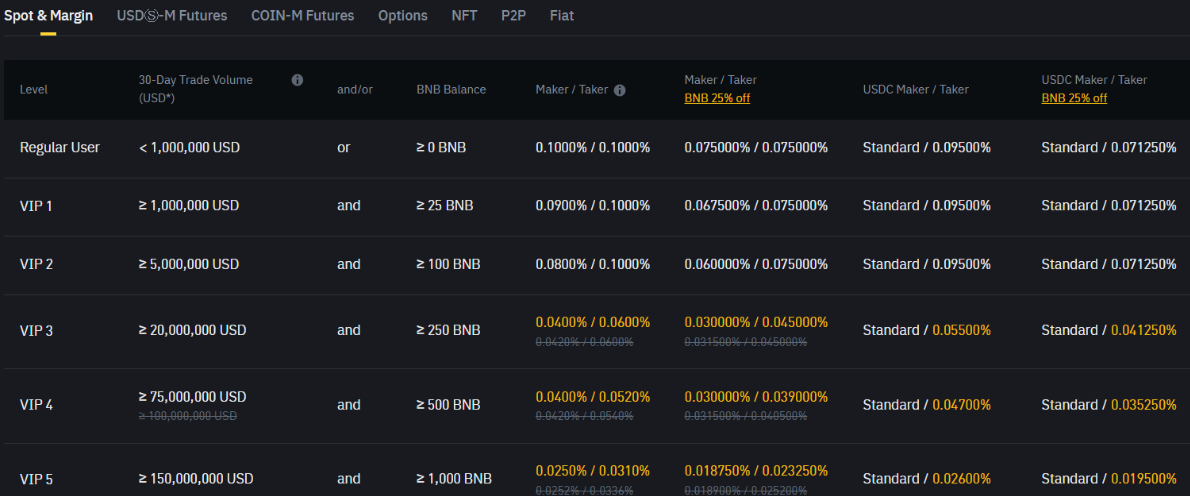
Task: Open BNB 25% off link under USDC Maker / Taker
Action: point(1074,98)
